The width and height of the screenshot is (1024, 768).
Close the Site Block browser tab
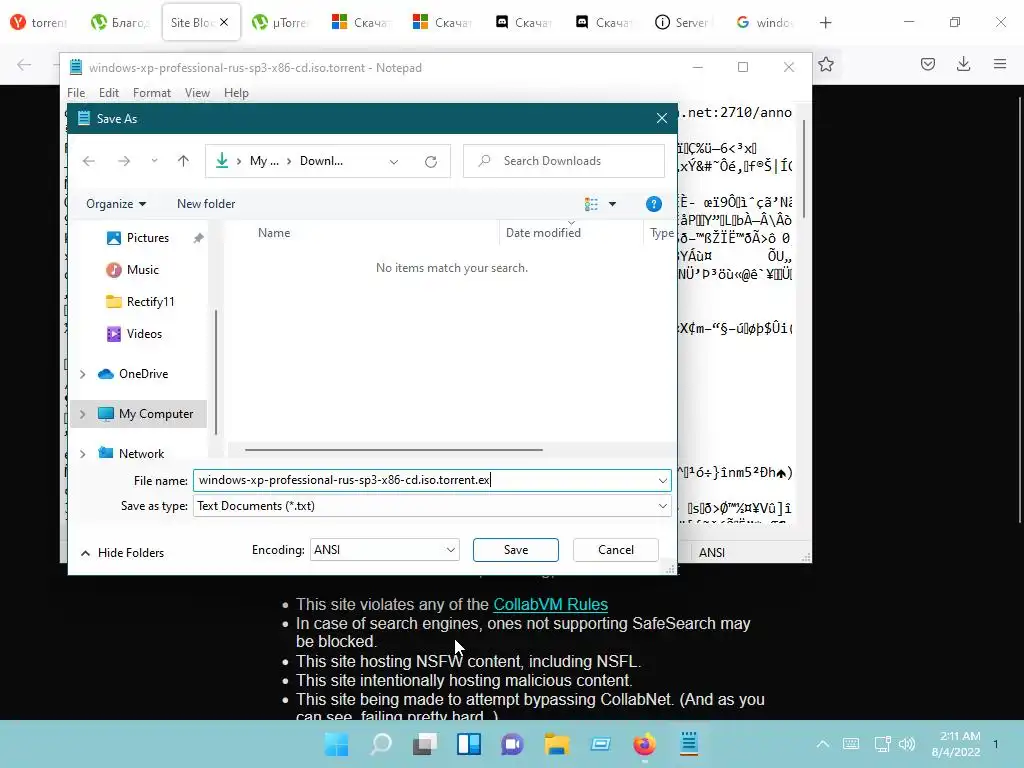click(224, 22)
